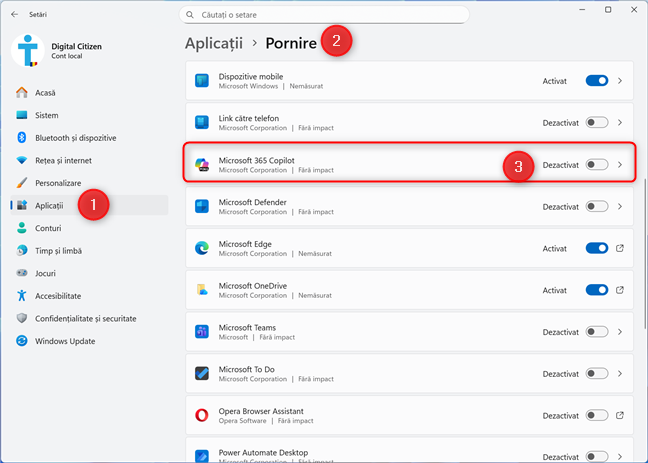Select Aplicații in the sidebar
648x463 pixels.
click(89, 205)
